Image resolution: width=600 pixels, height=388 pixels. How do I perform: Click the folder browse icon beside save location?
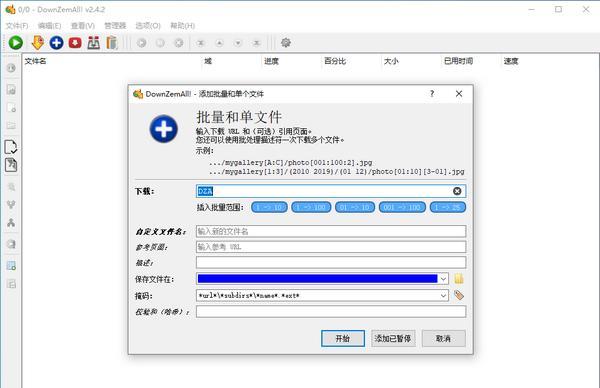click(459, 279)
